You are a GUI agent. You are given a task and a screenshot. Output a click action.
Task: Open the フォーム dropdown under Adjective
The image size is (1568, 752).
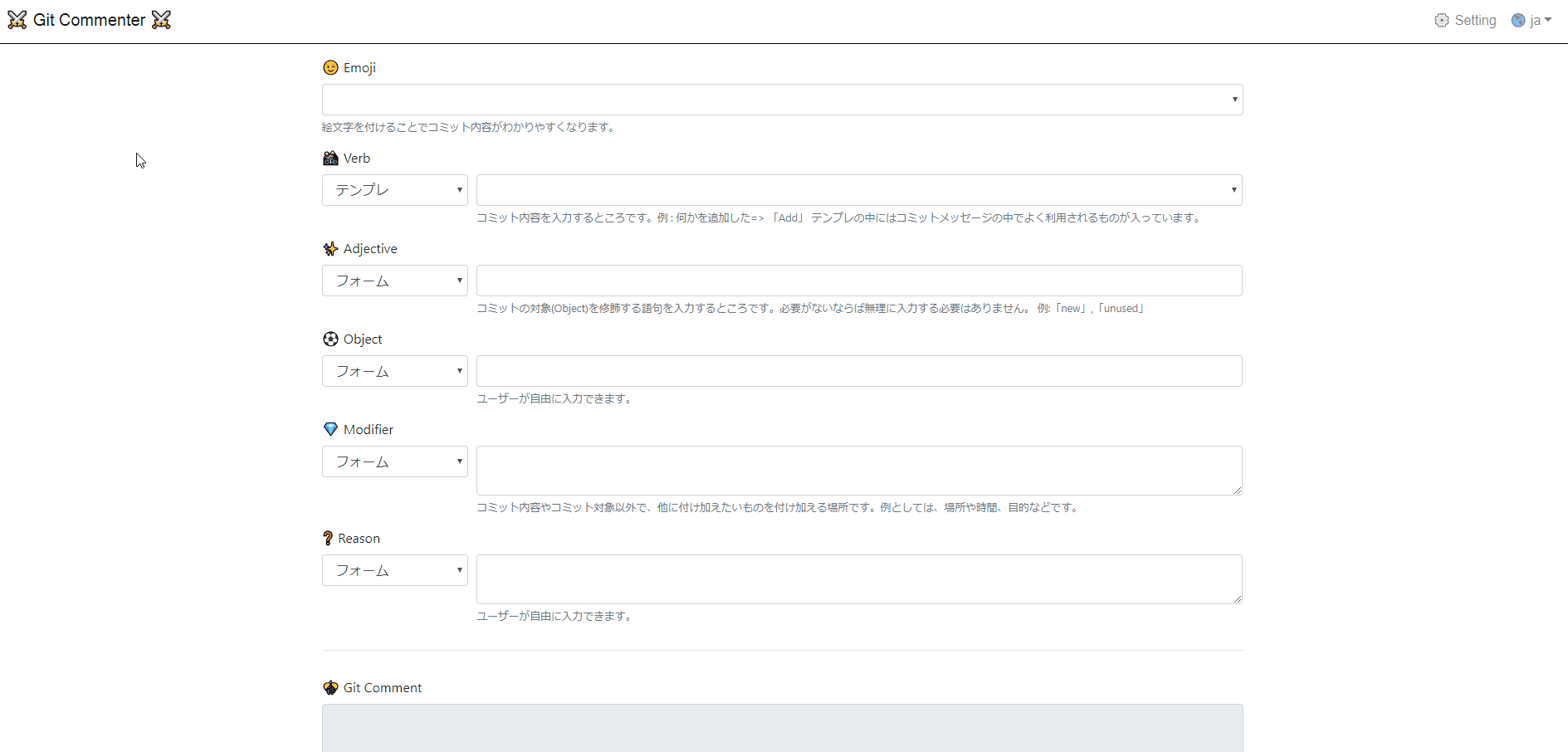click(x=394, y=280)
